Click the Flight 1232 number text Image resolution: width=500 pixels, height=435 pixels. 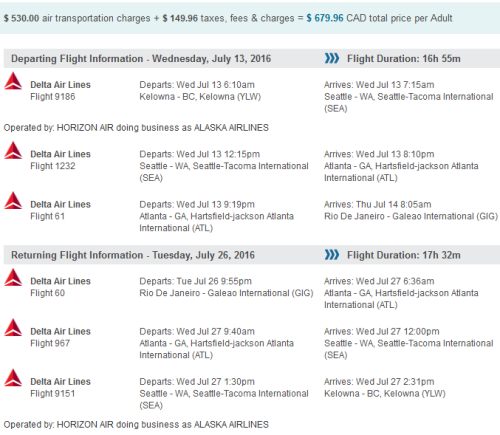pos(53,166)
